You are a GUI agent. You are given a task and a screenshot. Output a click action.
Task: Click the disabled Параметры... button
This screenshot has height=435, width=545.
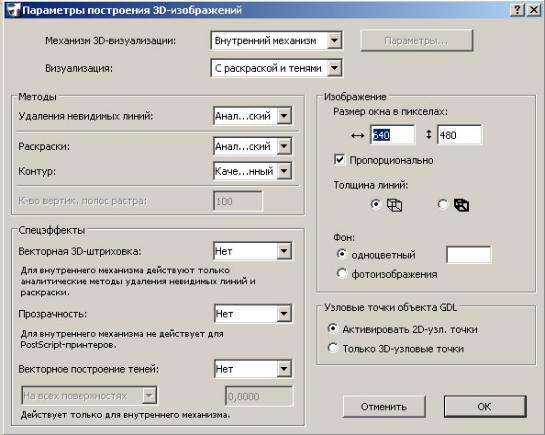coord(416,41)
